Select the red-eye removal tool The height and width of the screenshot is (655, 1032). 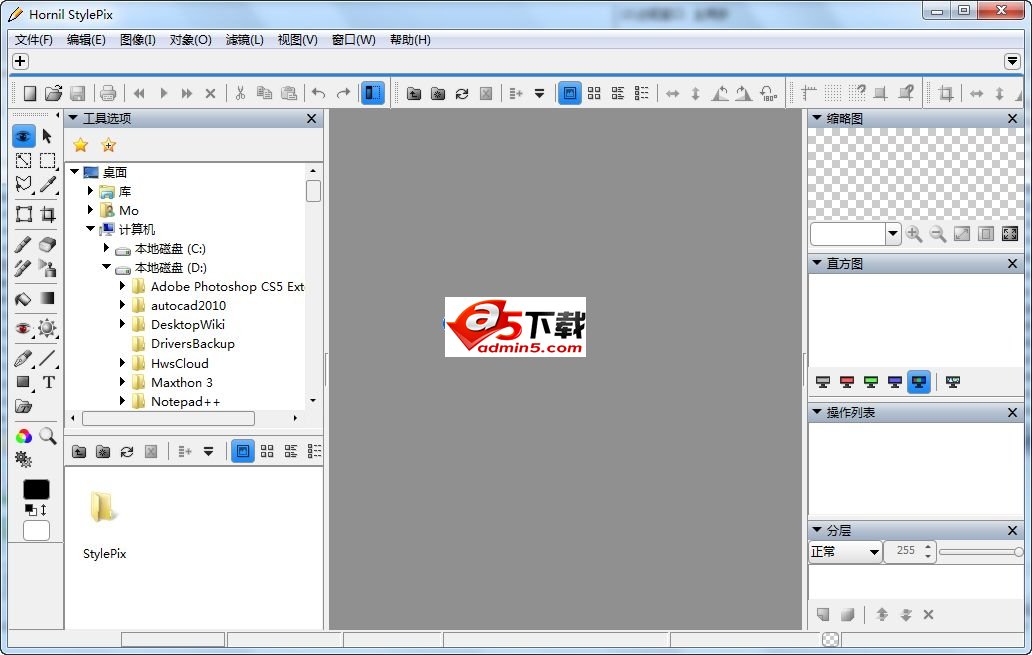point(22,328)
